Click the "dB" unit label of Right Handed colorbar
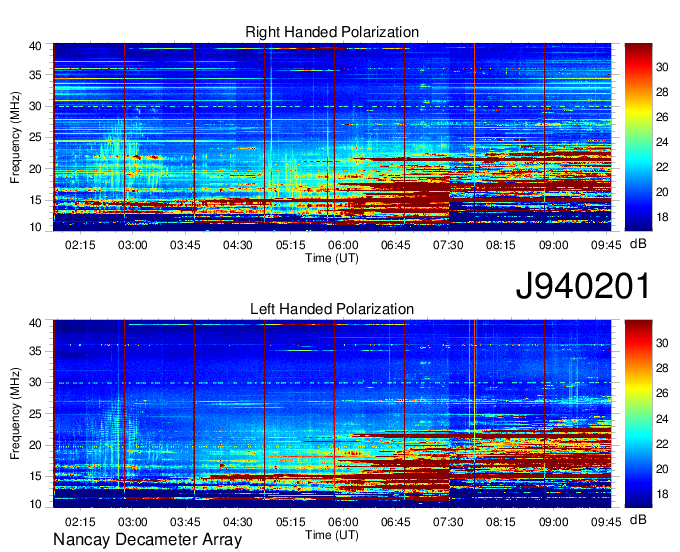This screenshot has width=680, height=552. (638, 244)
